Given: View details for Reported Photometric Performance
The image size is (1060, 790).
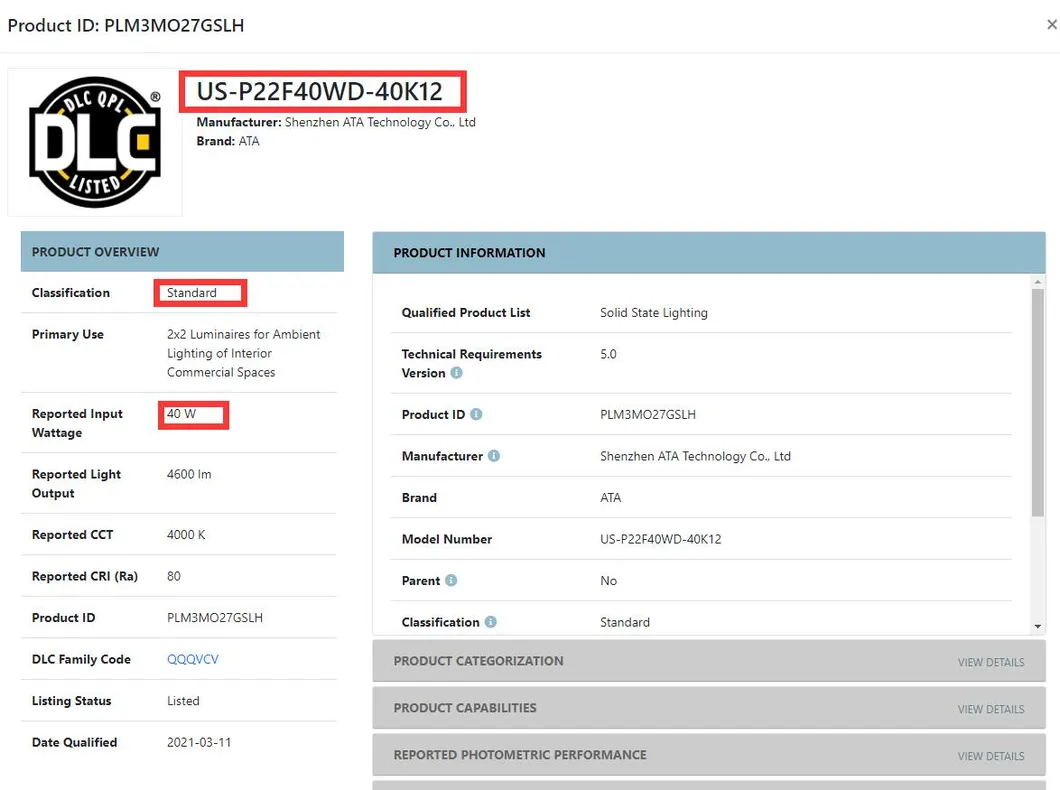Looking at the screenshot, I should click(990, 756).
